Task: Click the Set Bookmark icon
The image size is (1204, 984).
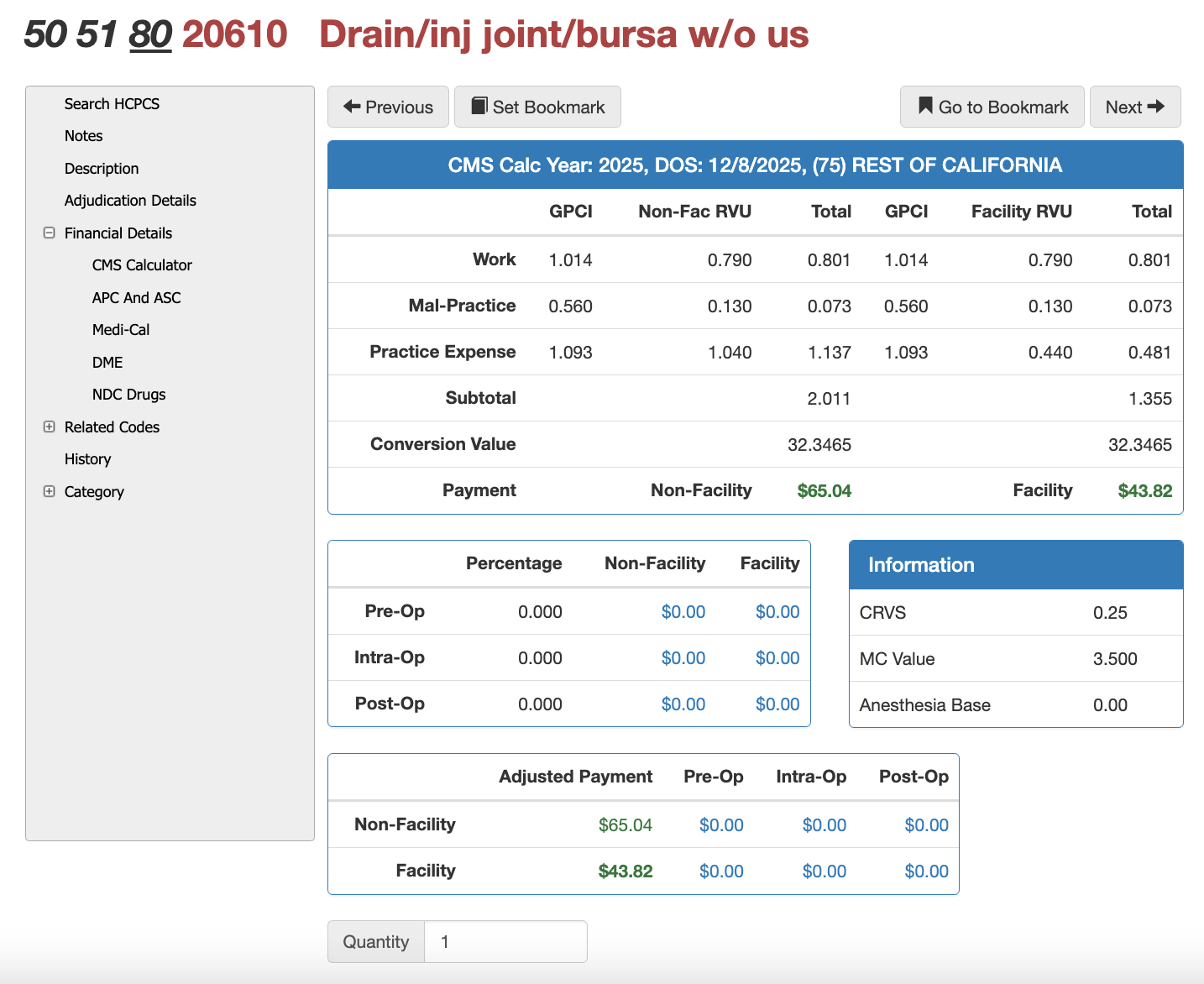Action: point(480,106)
